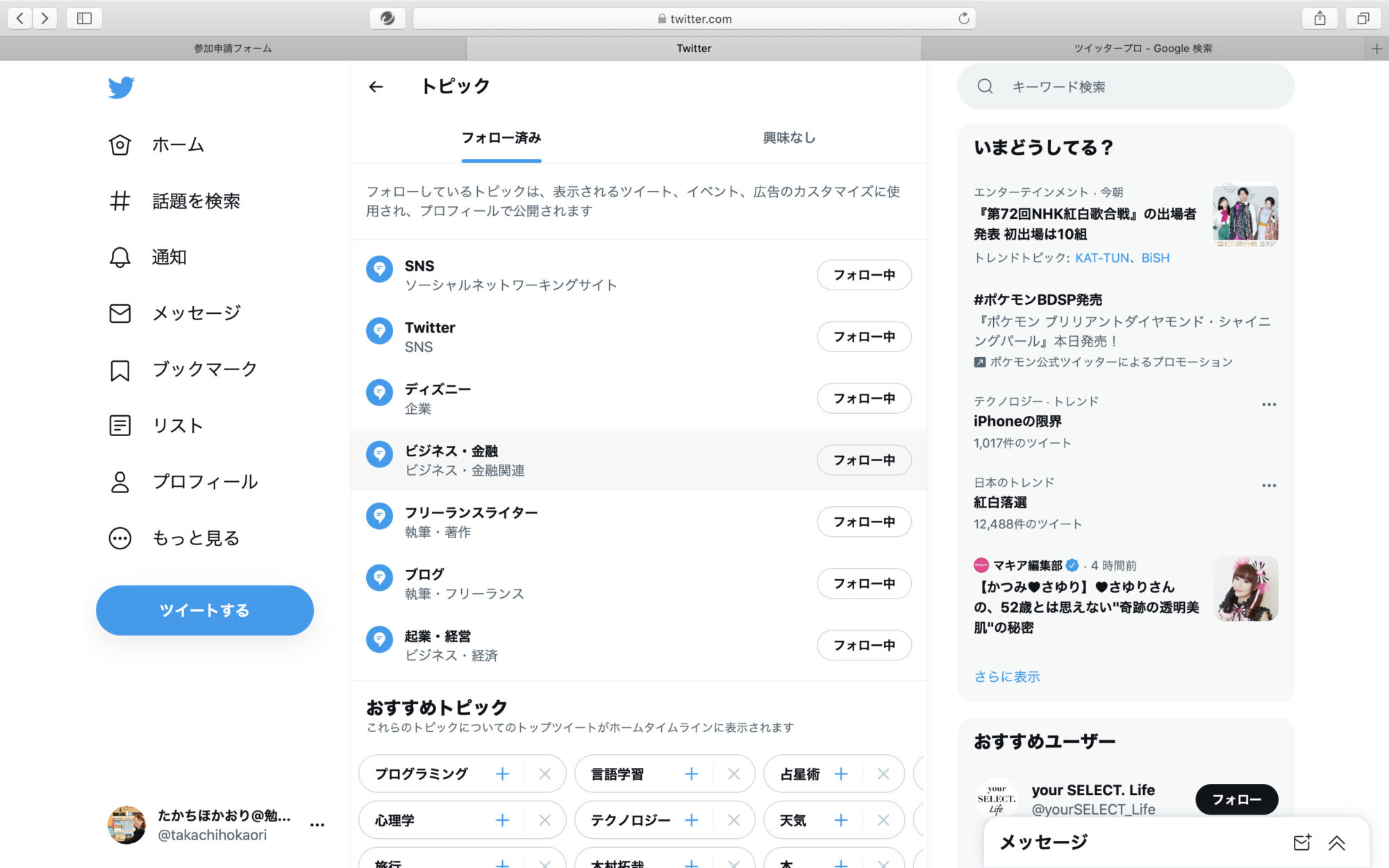Dismiss 心理学 topic with X icon
This screenshot has width=1389, height=868.
[544, 820]
